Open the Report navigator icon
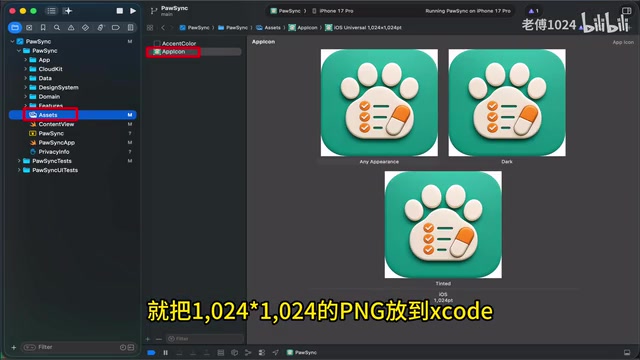This screenshot has height=360, width=640. coord(130,28)
